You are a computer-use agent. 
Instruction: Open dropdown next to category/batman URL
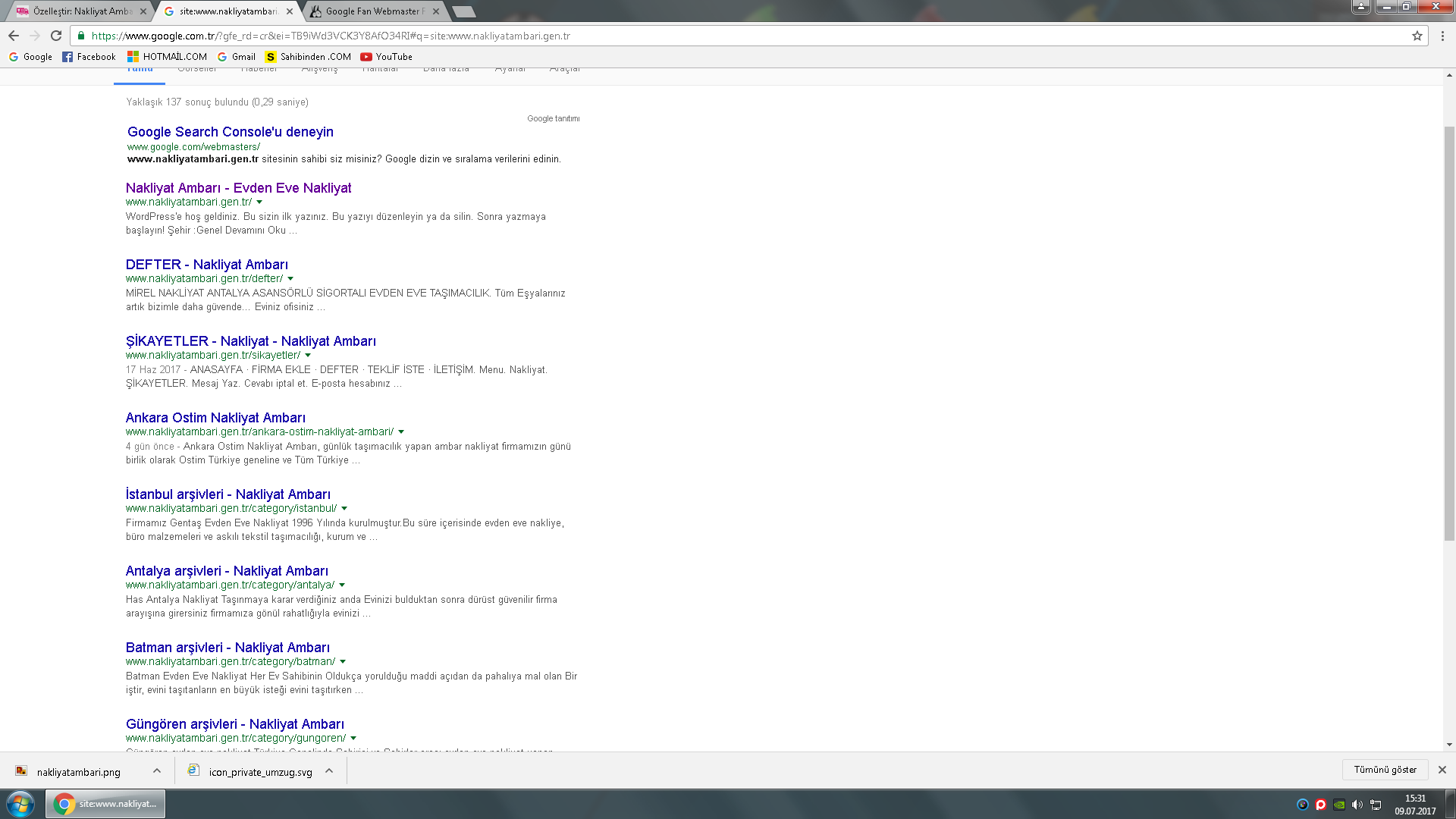coord(343,662)
